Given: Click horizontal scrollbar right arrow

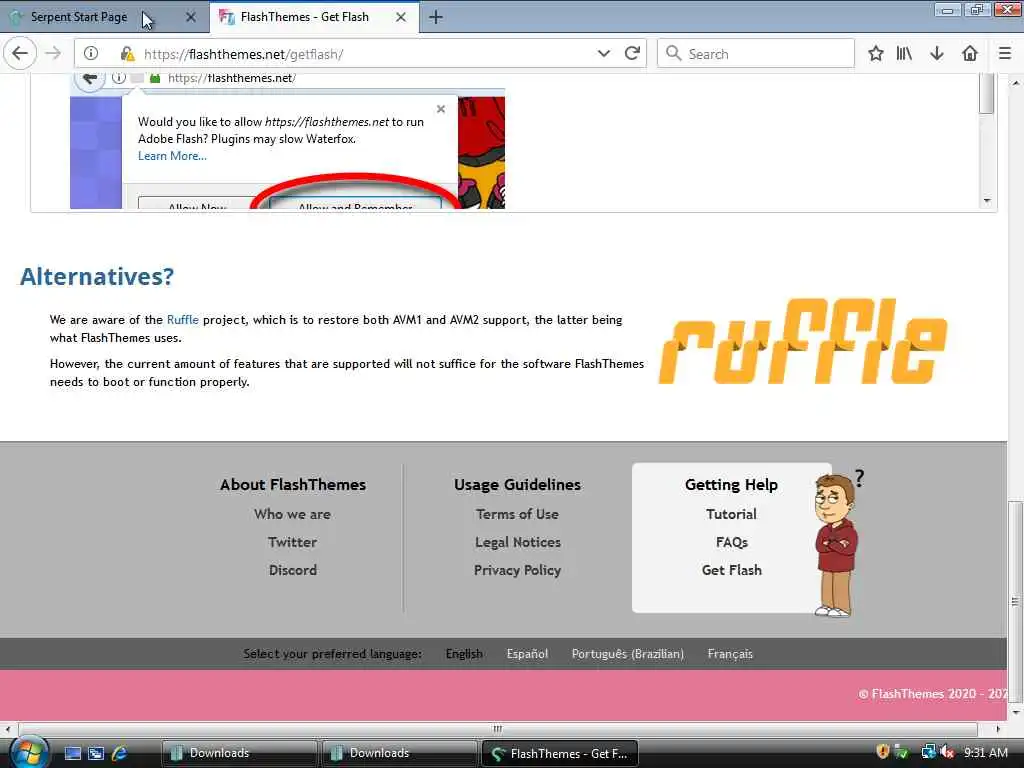Looking at the screenshot, I should tap(997, 729).
